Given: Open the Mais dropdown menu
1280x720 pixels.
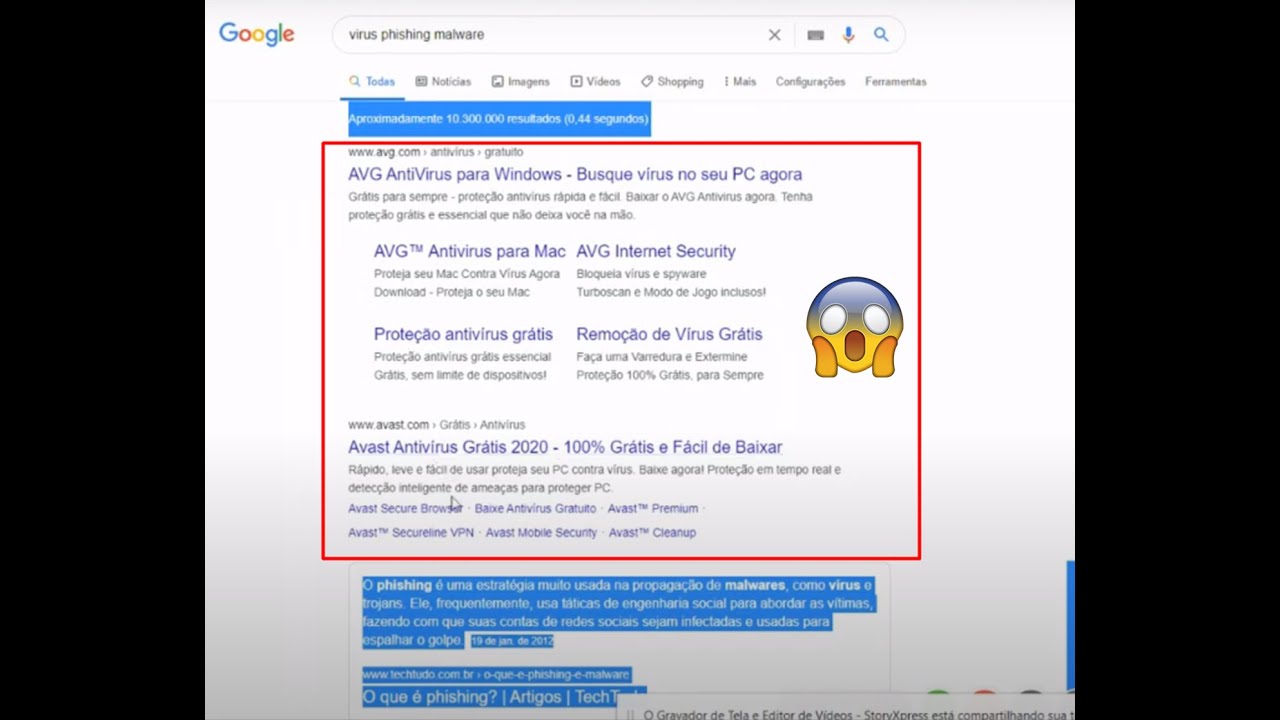Looking at the screenshot, I should click(x=740, y=82).
